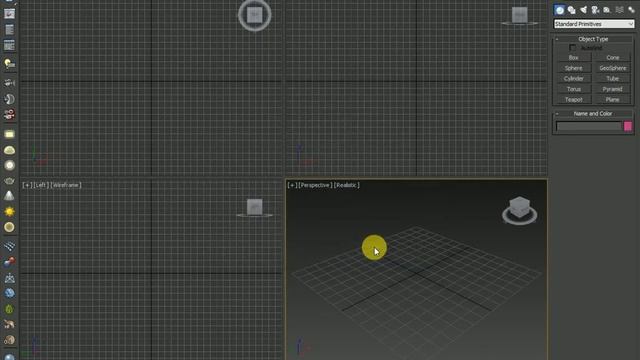Click the Box primitive button
The image size is (640, 360).
pos(573,58)
